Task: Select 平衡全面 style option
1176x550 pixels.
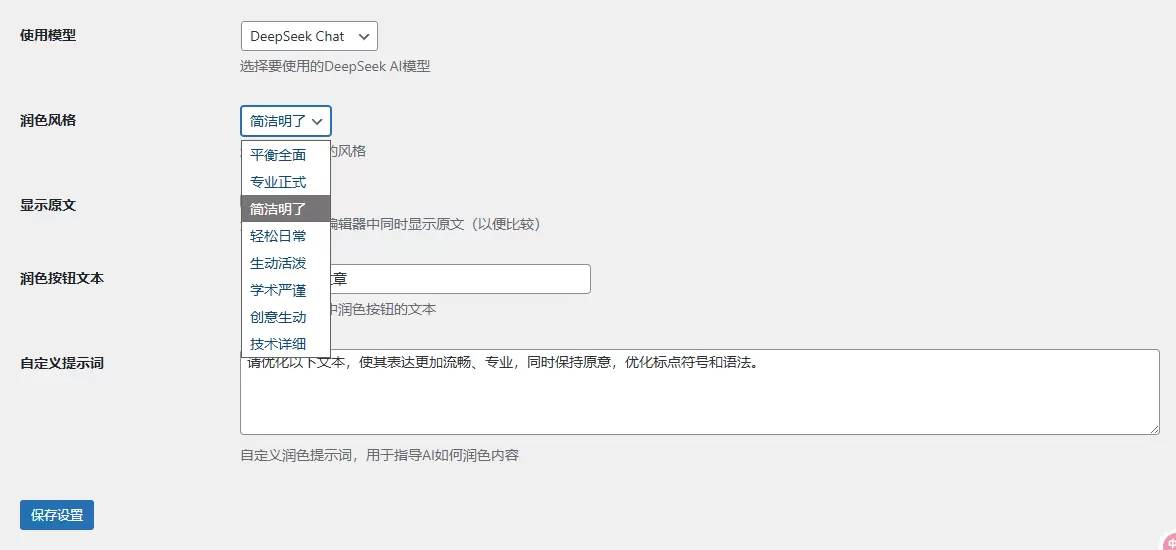Action: [285, 155]
